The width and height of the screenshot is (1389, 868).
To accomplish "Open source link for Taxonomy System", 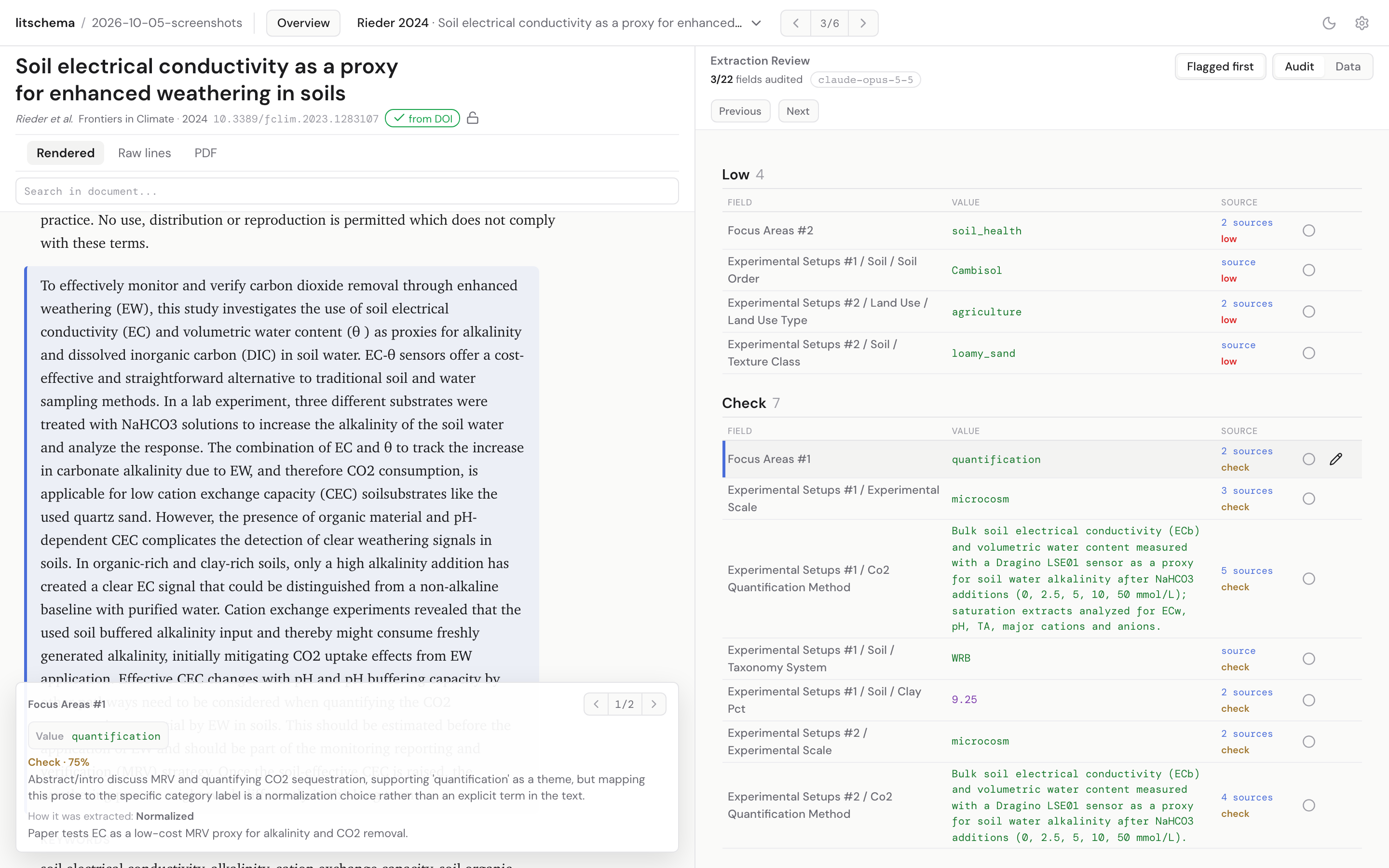I will 1238,651.
